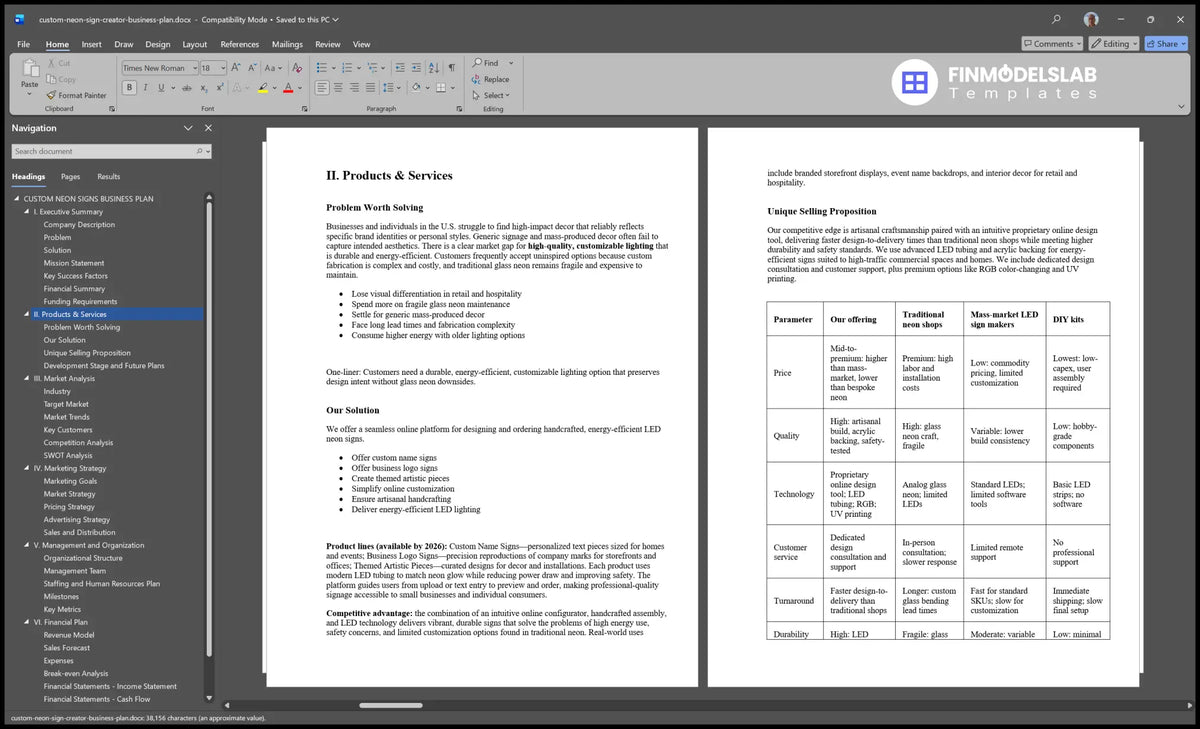The height and width of the screenshot is (729, 1200).
Task: Apply strikethrough to text
Action: pos(186,88)
